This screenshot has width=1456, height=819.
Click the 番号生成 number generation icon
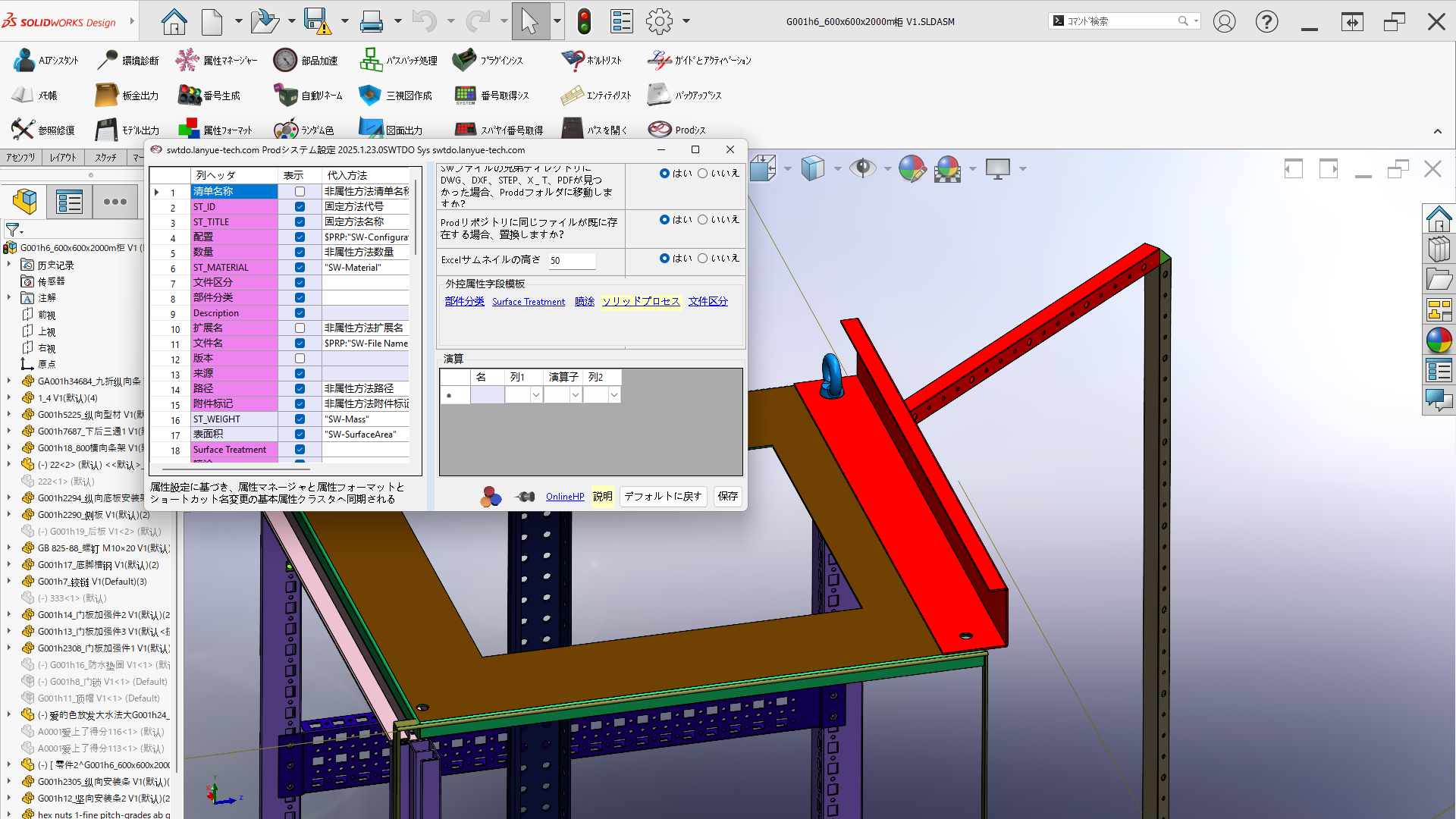(189, 96)
